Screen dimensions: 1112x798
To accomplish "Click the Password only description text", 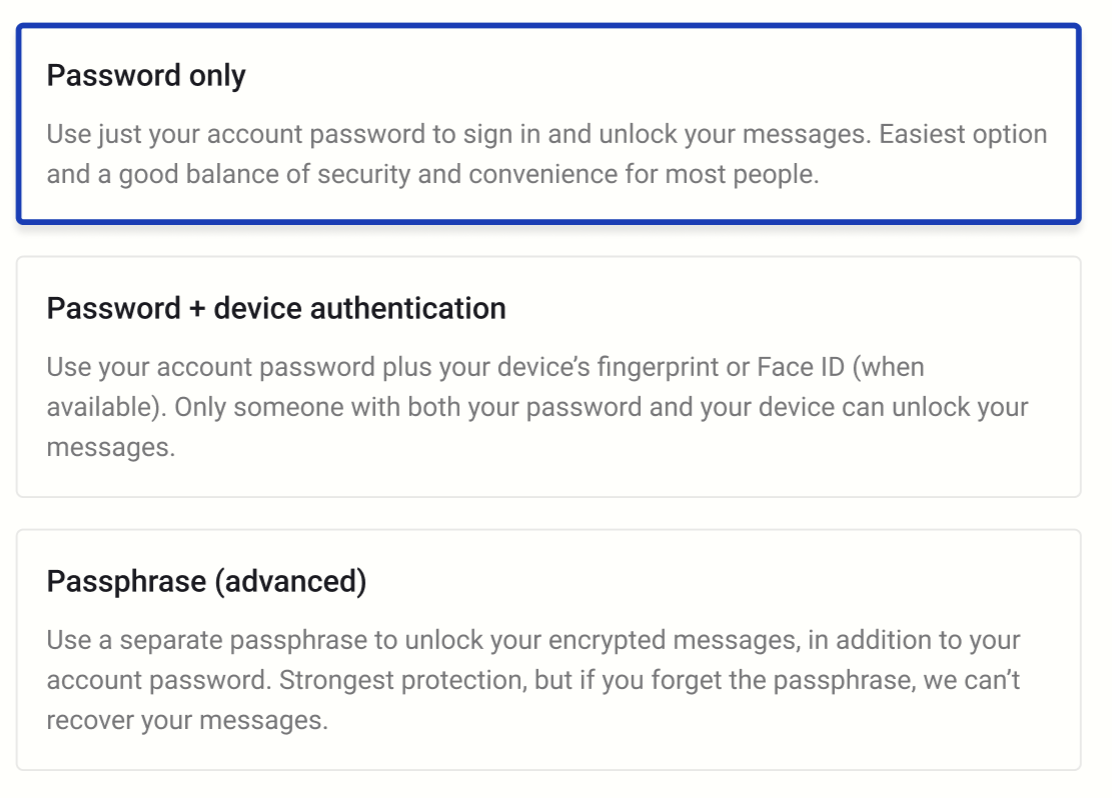I will [546, 154].
